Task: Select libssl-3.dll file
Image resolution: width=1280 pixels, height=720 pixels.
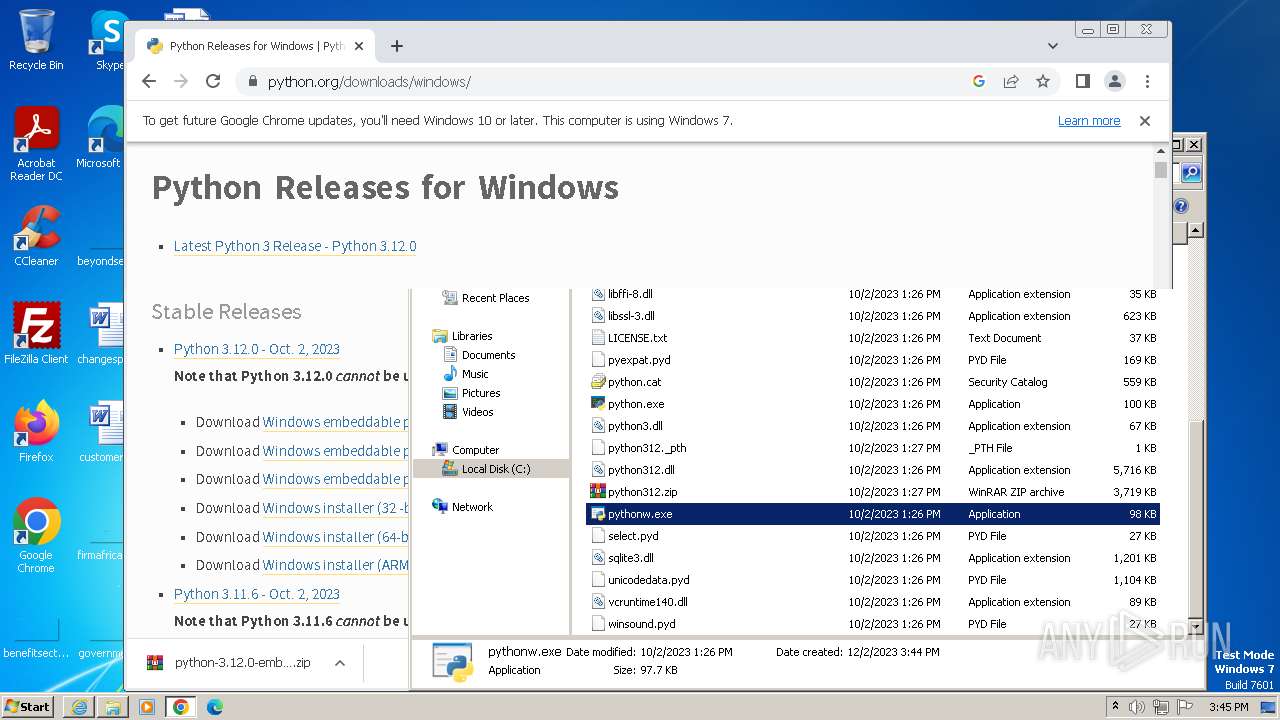Action: click(631, 316)
